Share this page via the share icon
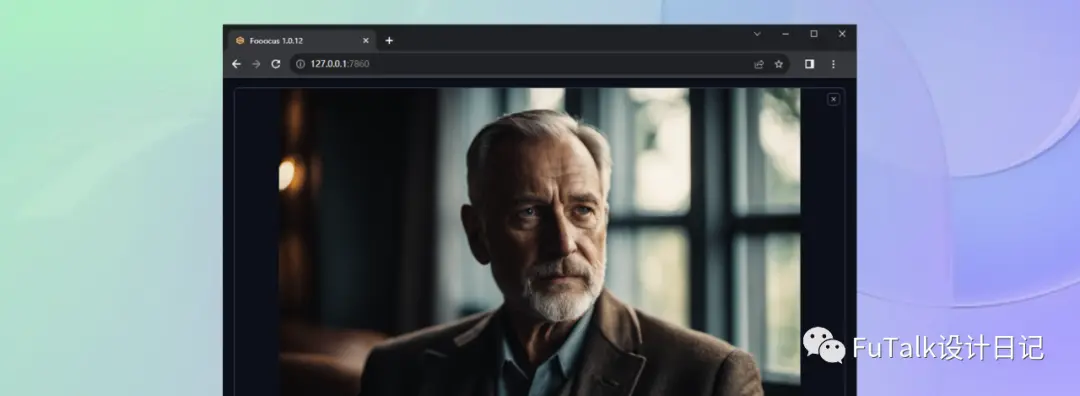Image resolution: width=1080 pixels, height=396 pixels. [x=759, y=64]
